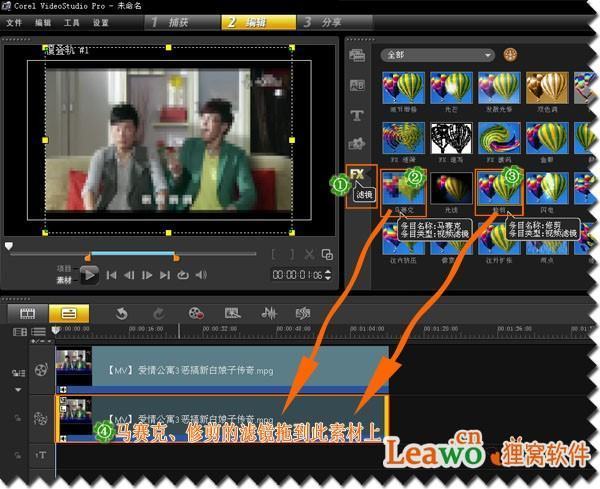Switch to the 分享 step tab
Viewport: 600px width, 489px height.
[x=331, y=21]
